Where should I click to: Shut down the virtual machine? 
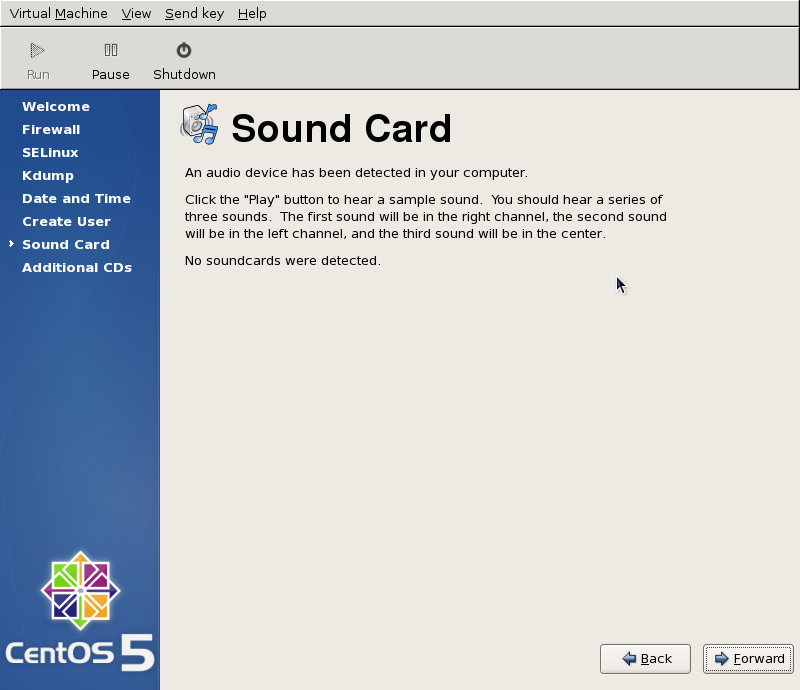(184, 61)
